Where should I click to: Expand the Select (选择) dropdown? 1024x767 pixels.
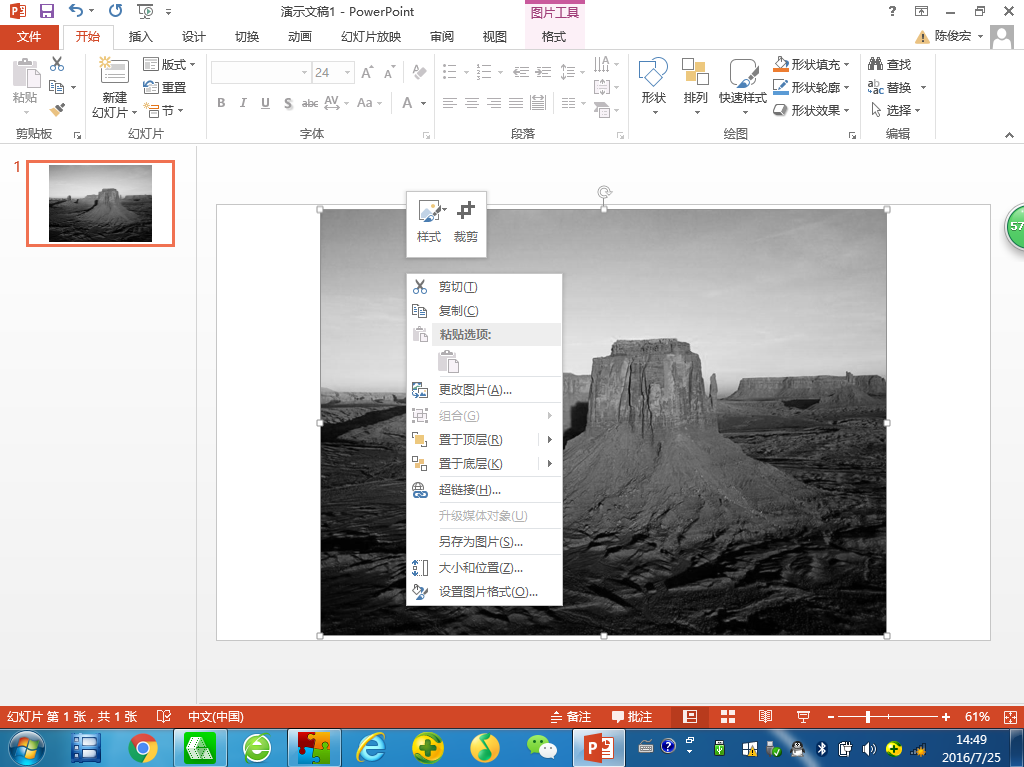click(x=895, y=110)
